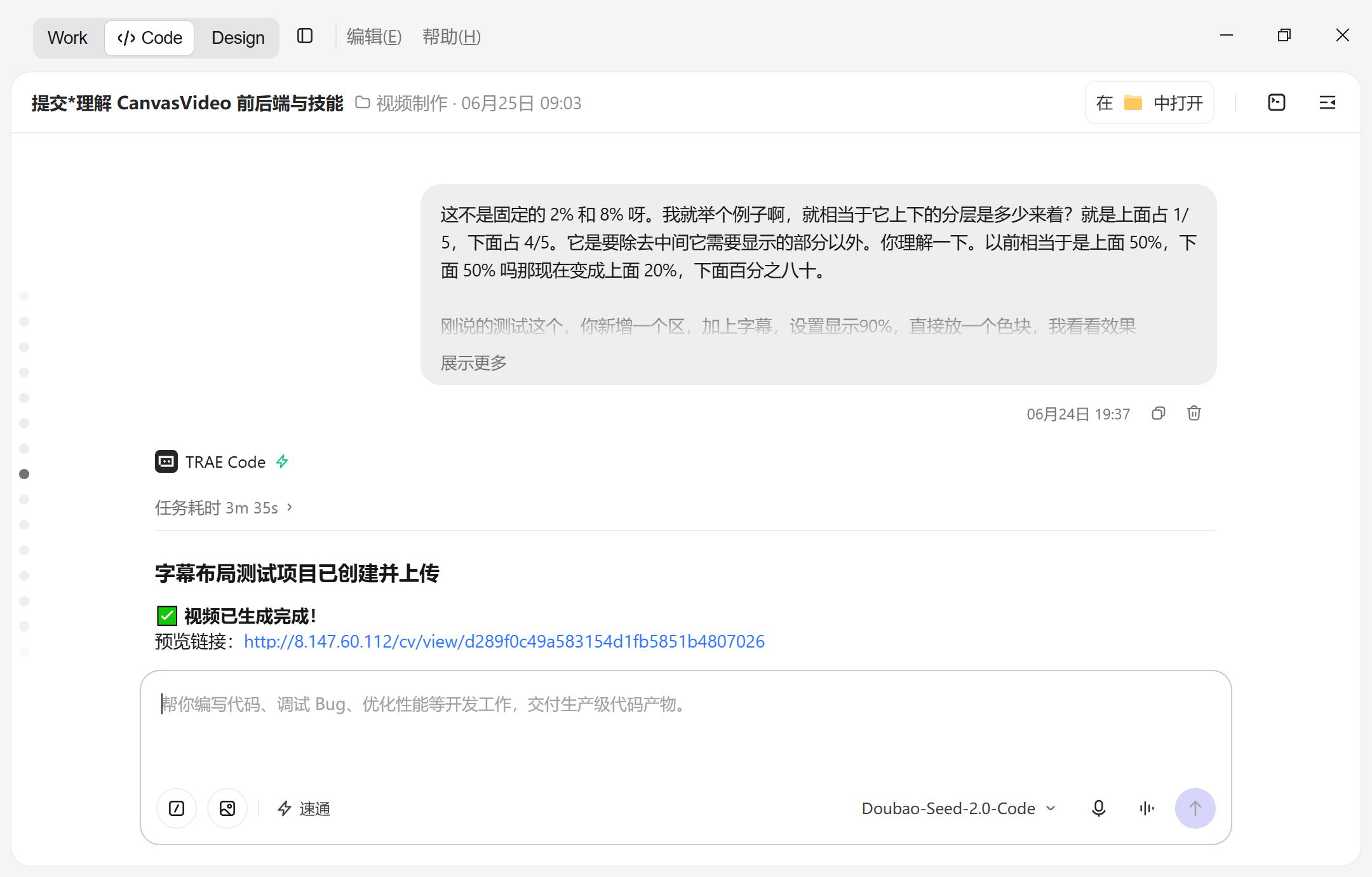1372x877 pixels.
Task: Minimize the window
Action: 1227,36
